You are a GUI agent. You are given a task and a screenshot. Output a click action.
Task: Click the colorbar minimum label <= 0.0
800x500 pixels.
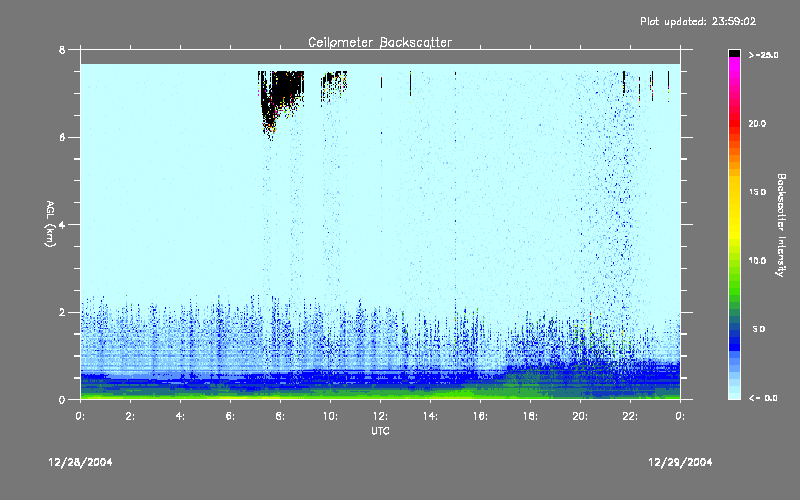[x=763, y=398]
